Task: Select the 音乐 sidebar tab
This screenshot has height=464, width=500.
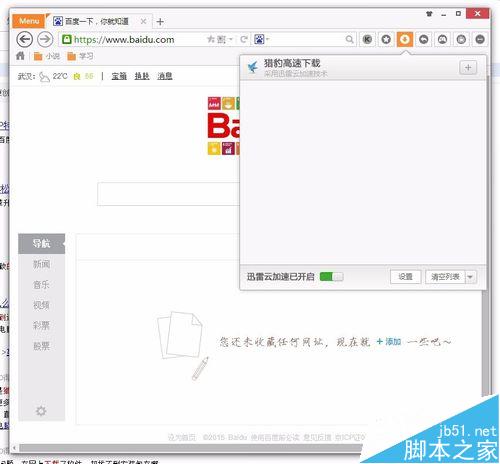Action: point(41,285)
